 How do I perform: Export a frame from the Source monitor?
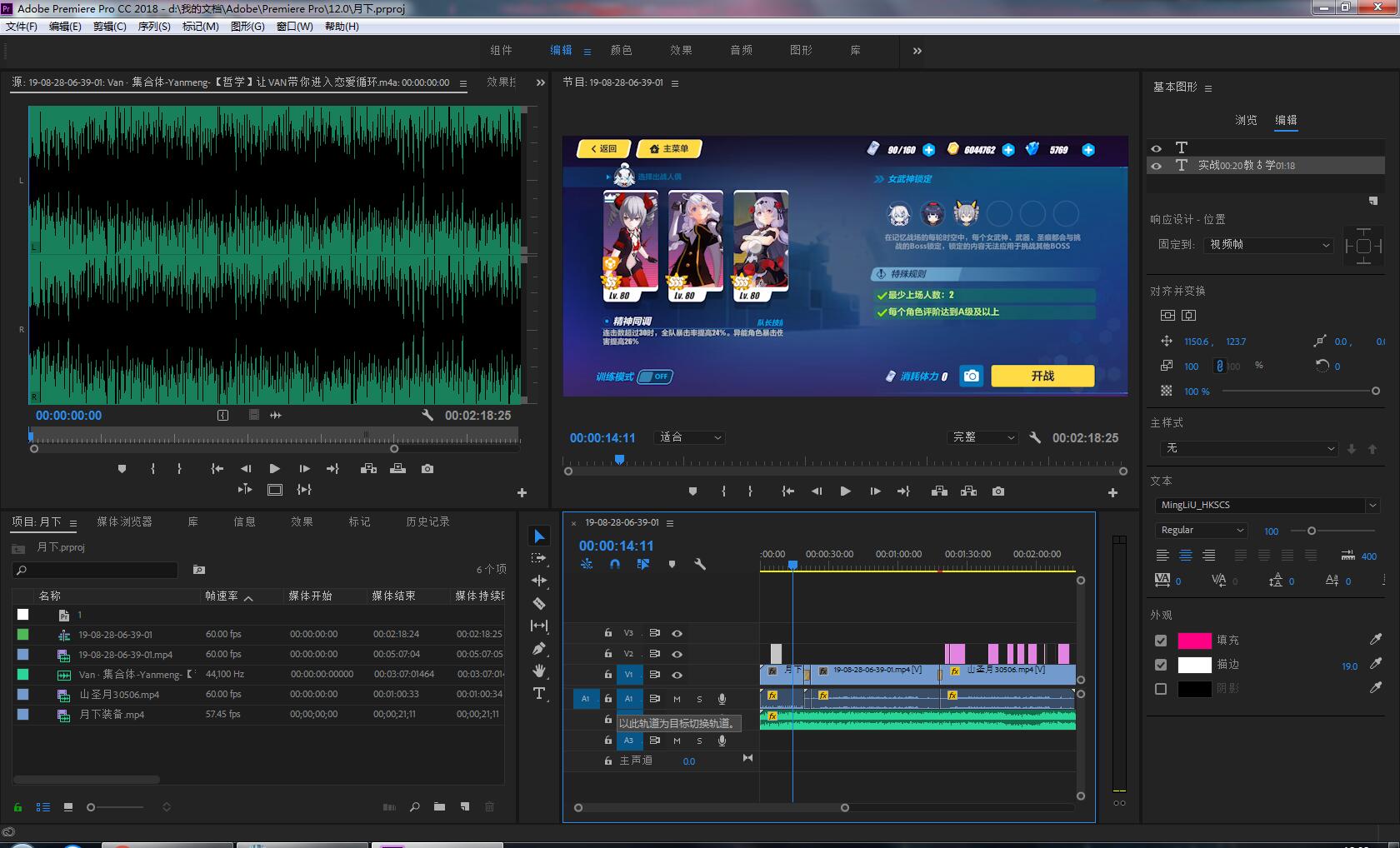(x=427, y=469)
